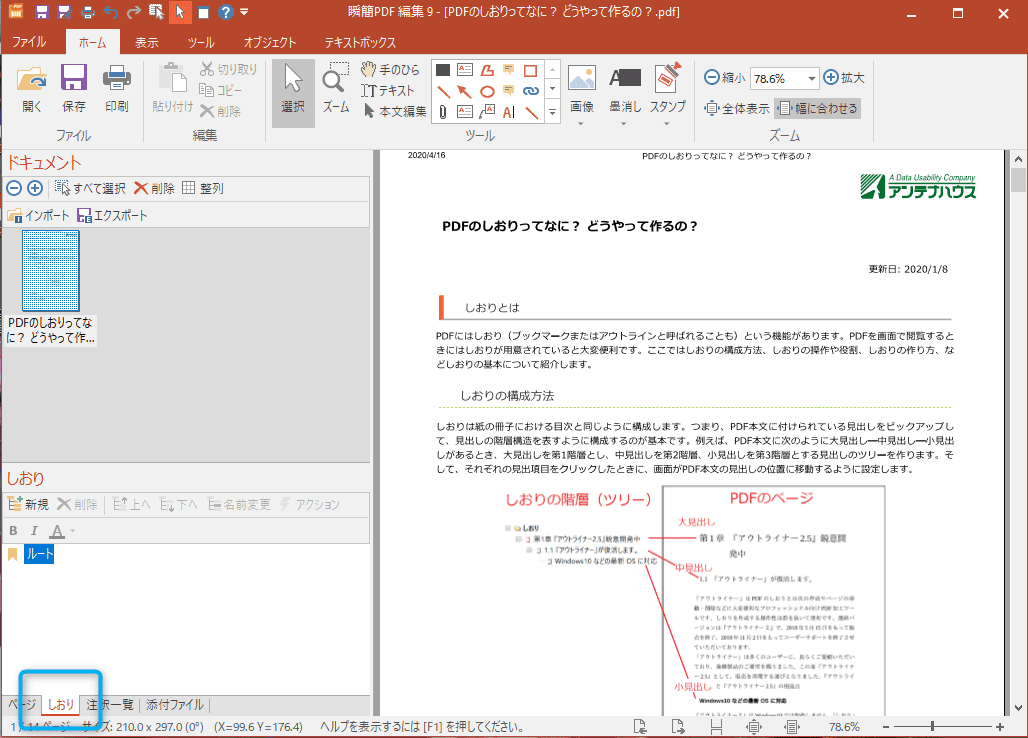
Task: Switch to the 注釈一覧 panel tab
Action: coord(108,705)
